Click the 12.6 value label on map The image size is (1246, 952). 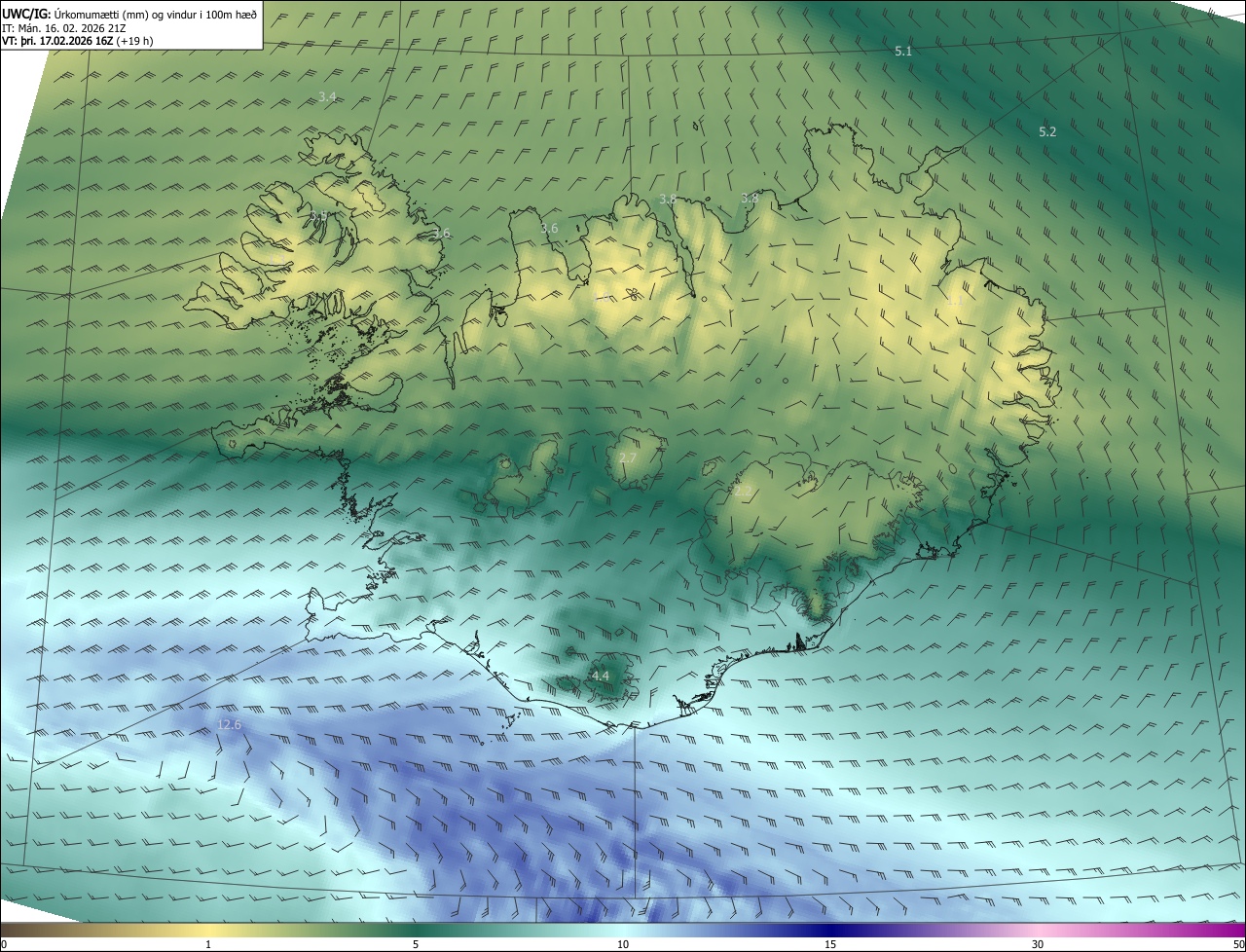coord(229,724)
